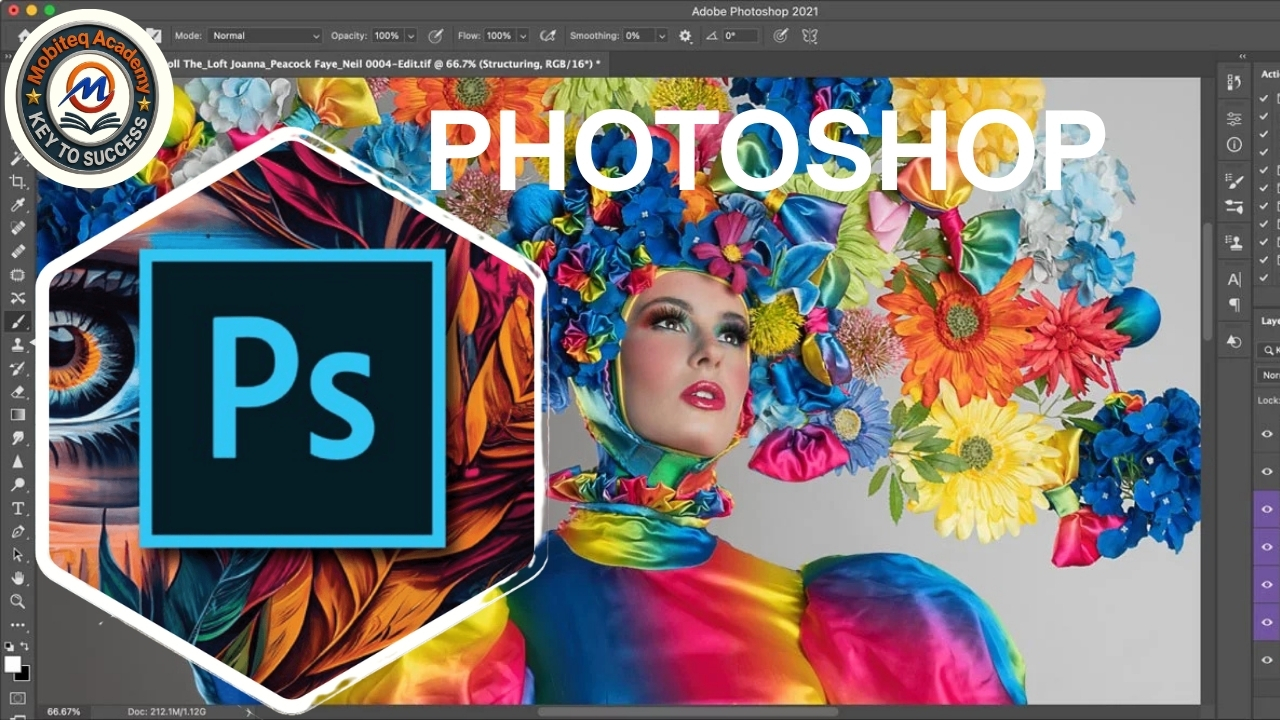Hide the topmost layer using its eye icon
The image size is (1280, 720).
1267,434
